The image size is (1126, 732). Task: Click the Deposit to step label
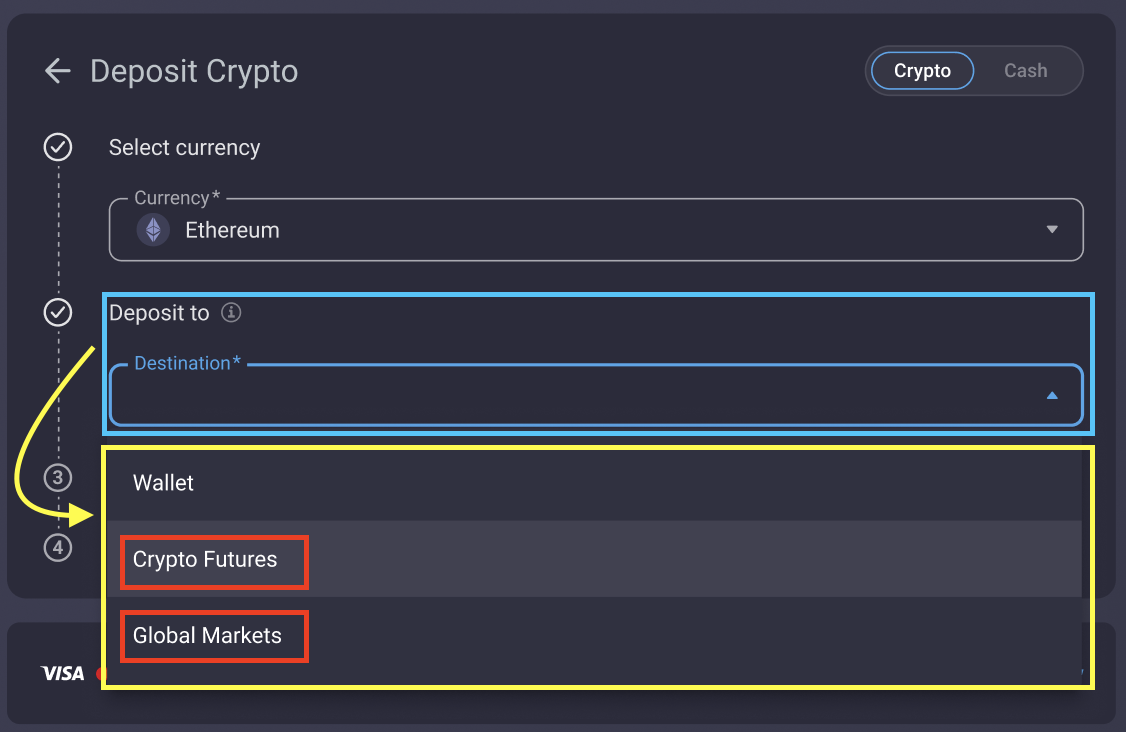point(159,313)
